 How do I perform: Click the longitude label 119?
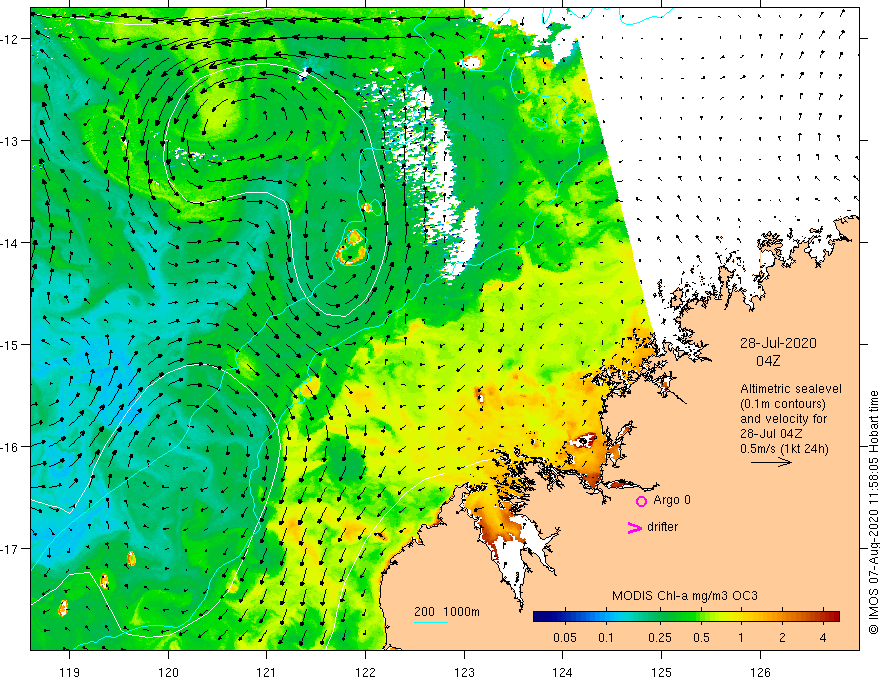[70, 672]
